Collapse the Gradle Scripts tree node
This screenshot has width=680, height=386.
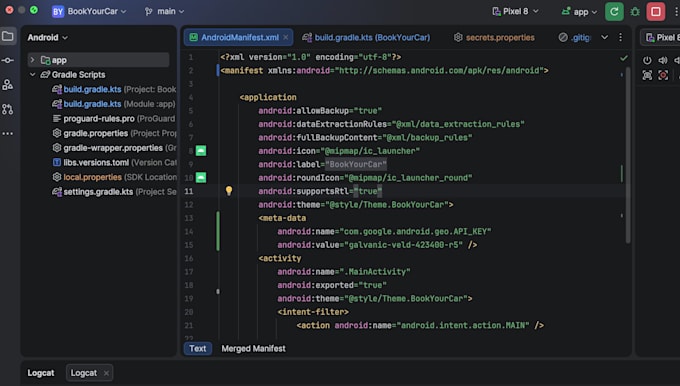pos(33,75)
